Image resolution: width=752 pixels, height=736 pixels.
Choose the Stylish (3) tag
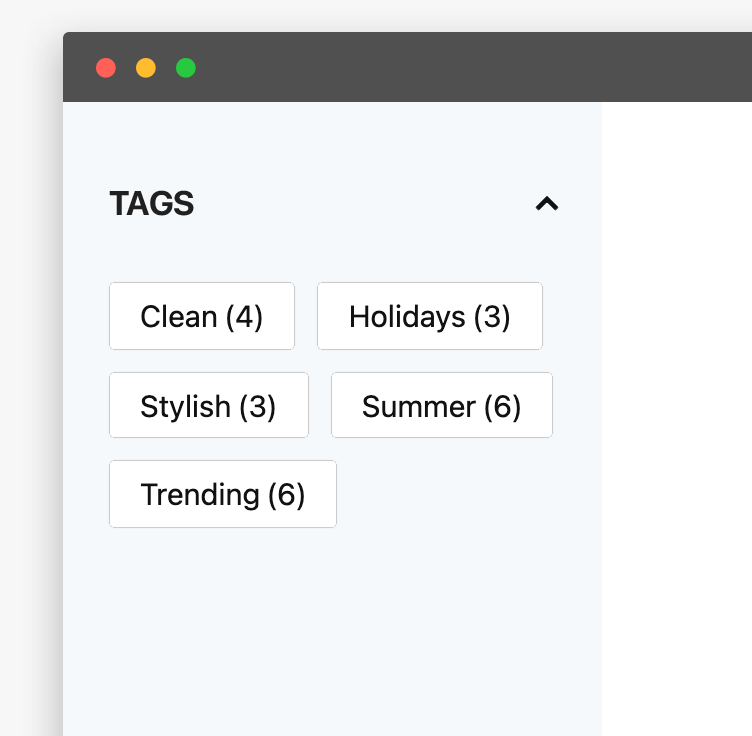[x=208, y=405]
